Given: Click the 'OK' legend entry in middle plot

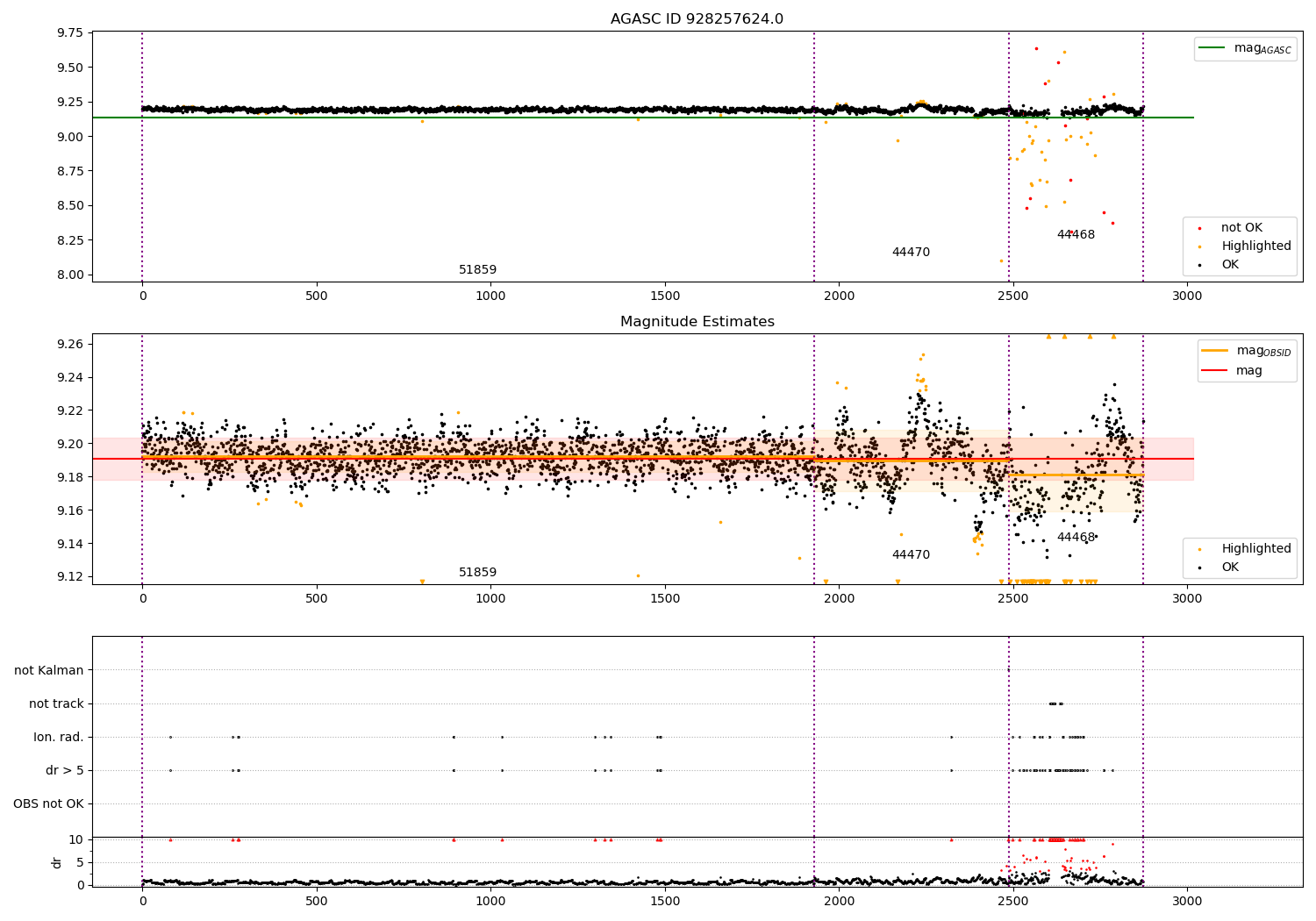Looking at the screenshot, I should point(1230,568).
